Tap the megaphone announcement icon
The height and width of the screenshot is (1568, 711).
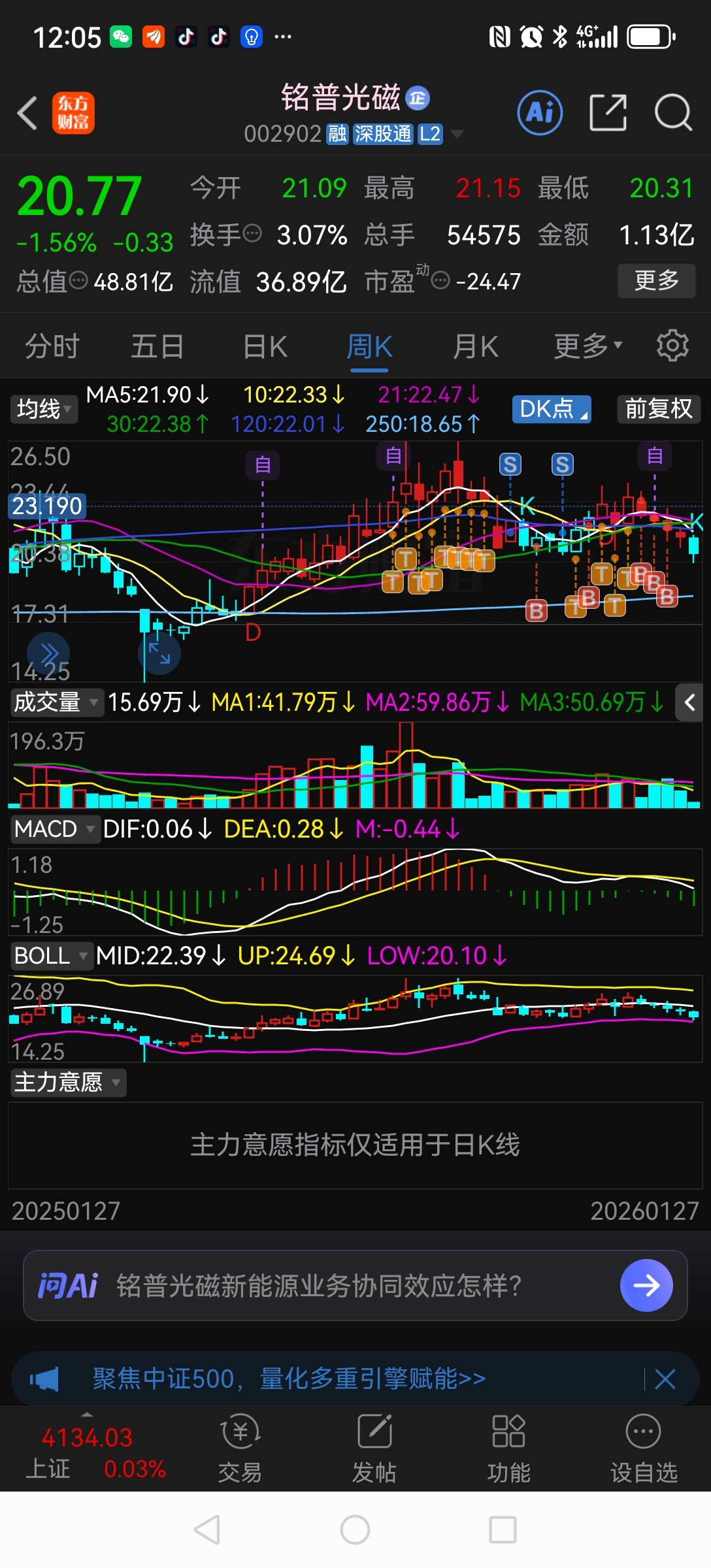pos(44,1379)
